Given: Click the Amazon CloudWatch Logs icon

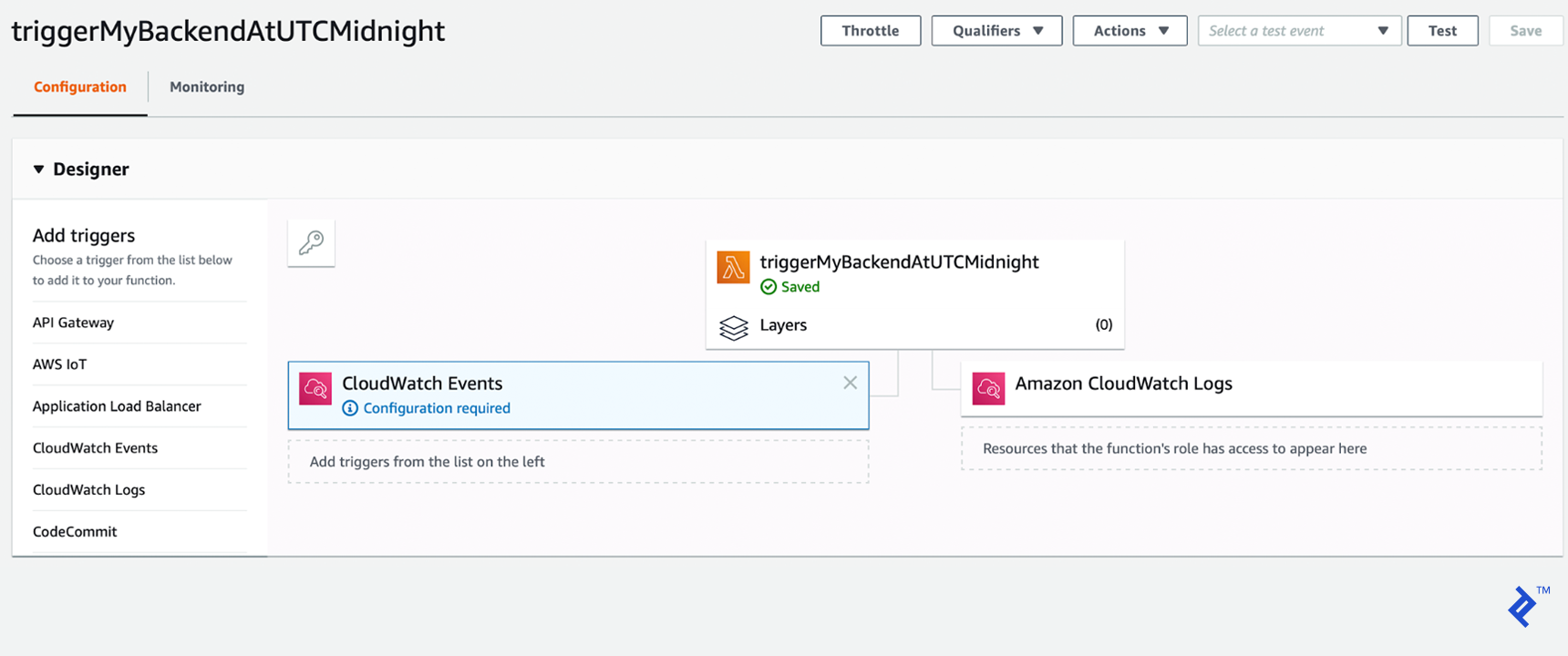Looking at the screenshot, I should point(988,389).
